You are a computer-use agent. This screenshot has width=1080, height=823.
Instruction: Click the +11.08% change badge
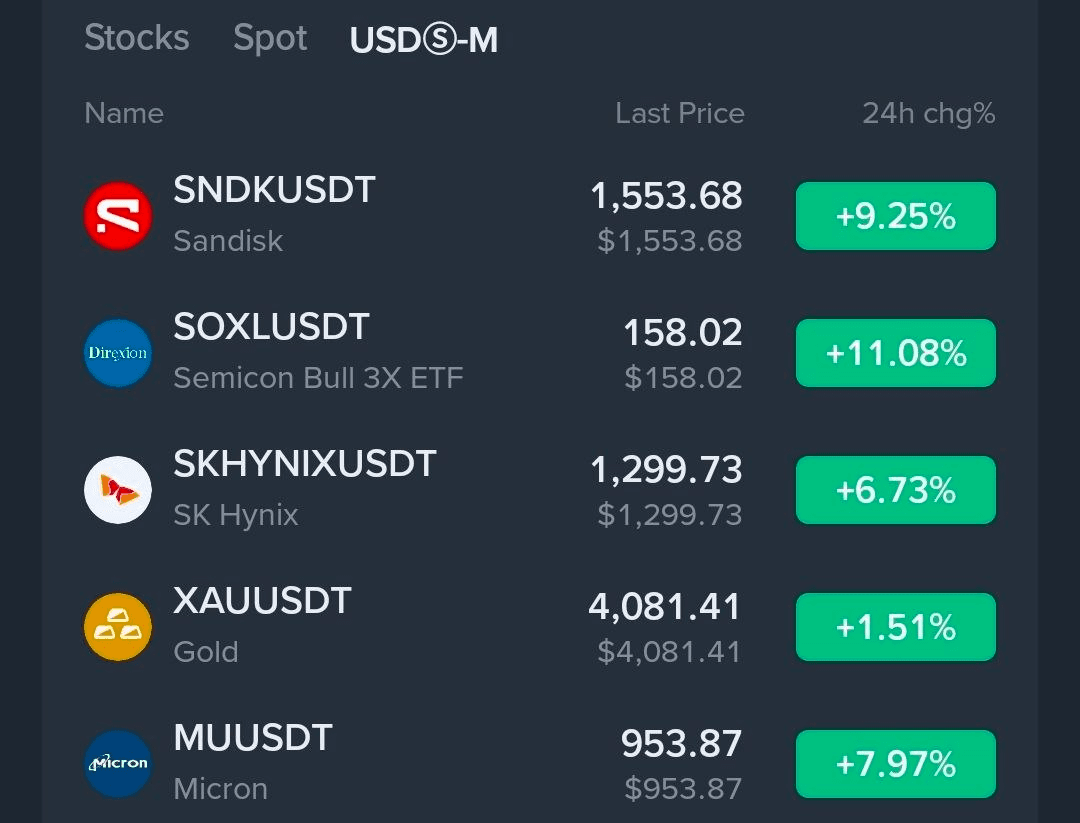pyautogui.click(x=895, y=353)
